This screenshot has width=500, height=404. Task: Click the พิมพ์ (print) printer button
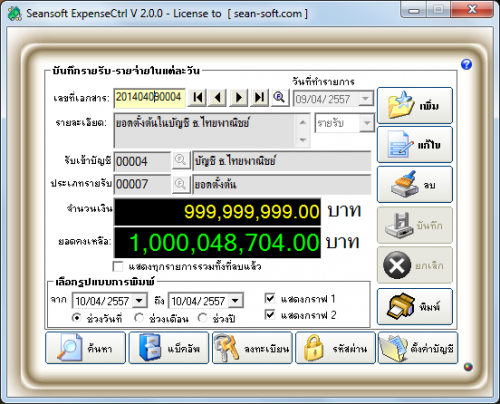[415, 306]
